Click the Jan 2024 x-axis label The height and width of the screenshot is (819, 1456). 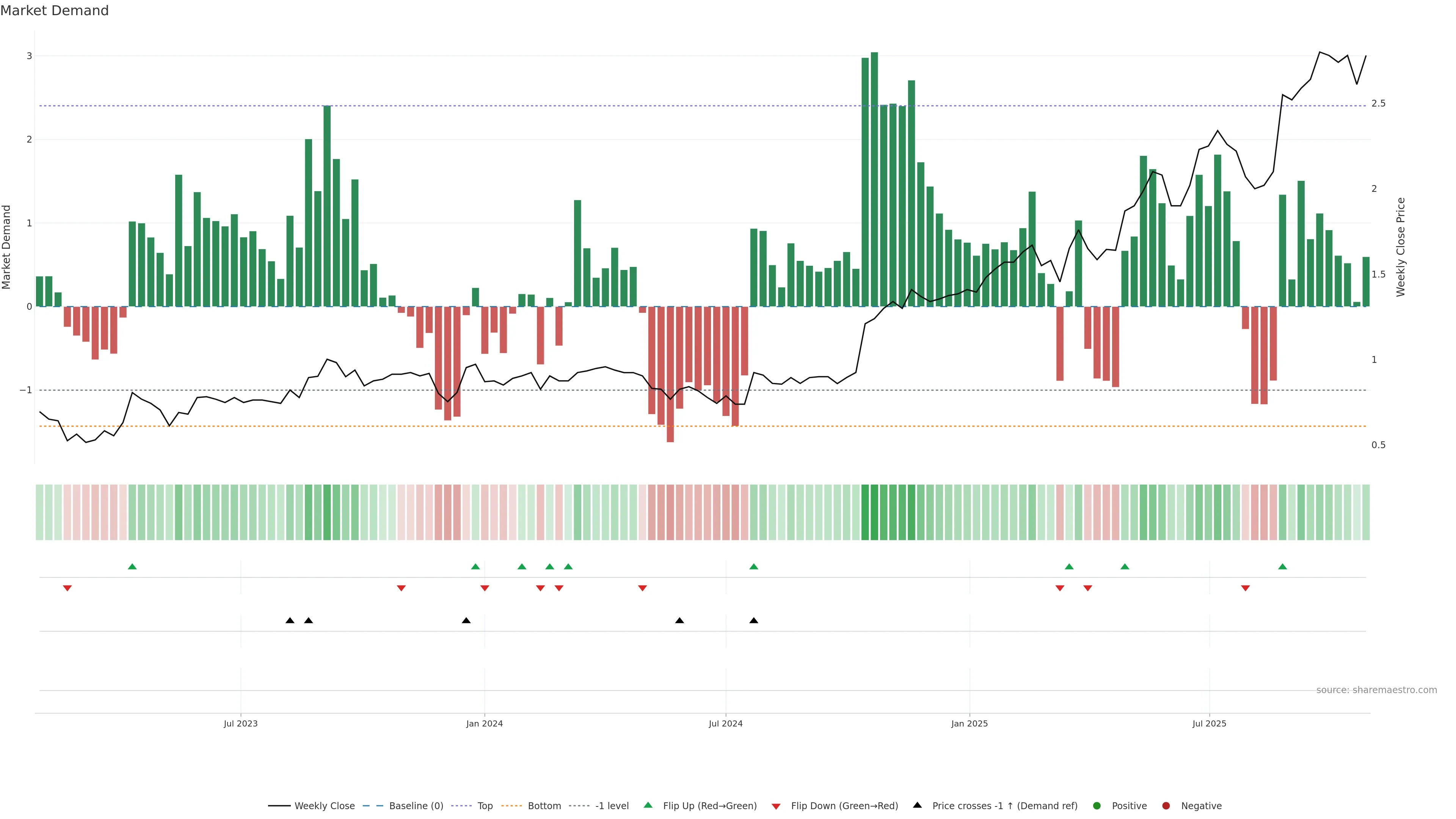click(485, 723)
